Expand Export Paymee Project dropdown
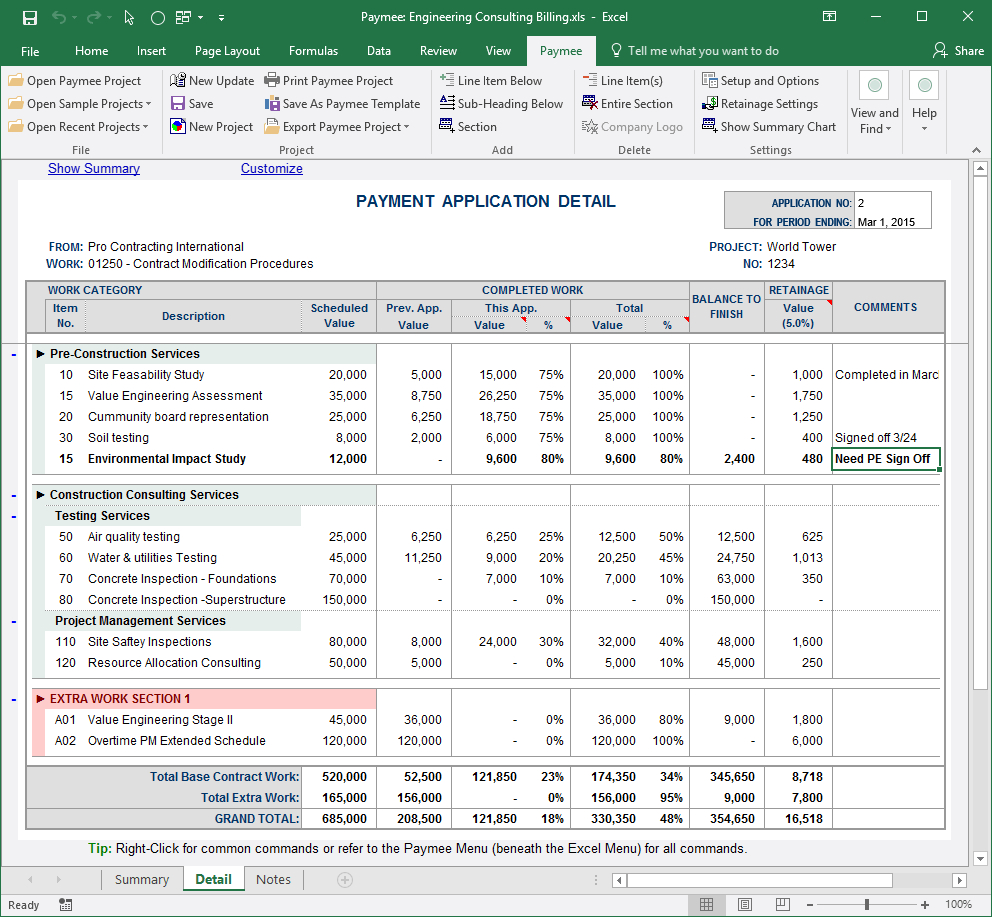 [x=407, y=127]
